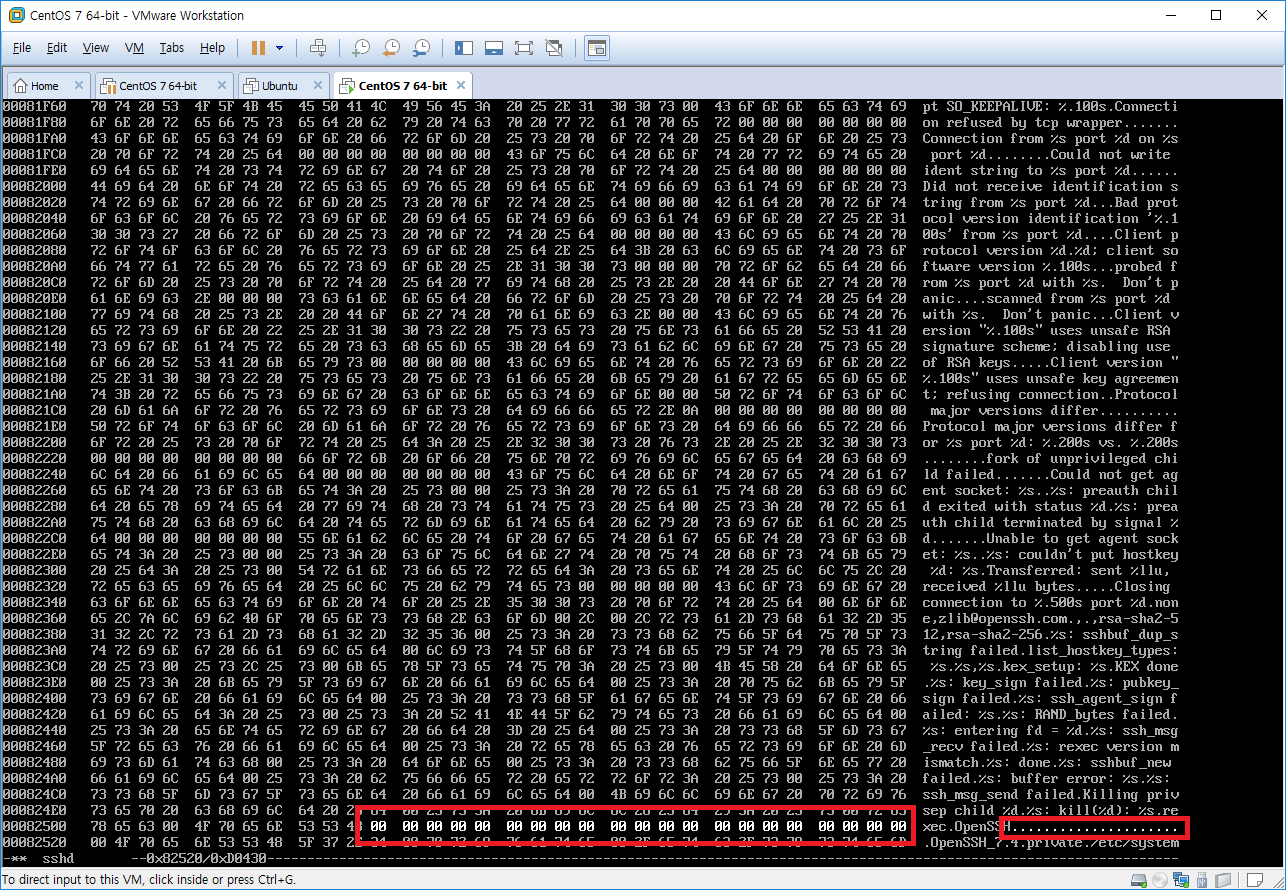Switch to the paused CentOS 7 64-bit tab
Image resolution: width=1286 pixels, height=890 pixels.
[164, 85]
